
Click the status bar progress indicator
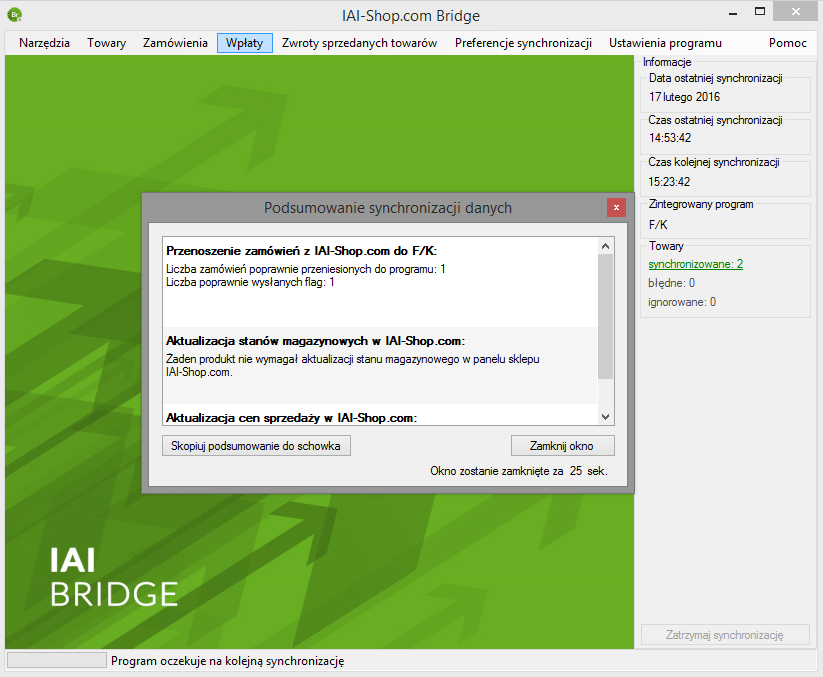[57, 660]
